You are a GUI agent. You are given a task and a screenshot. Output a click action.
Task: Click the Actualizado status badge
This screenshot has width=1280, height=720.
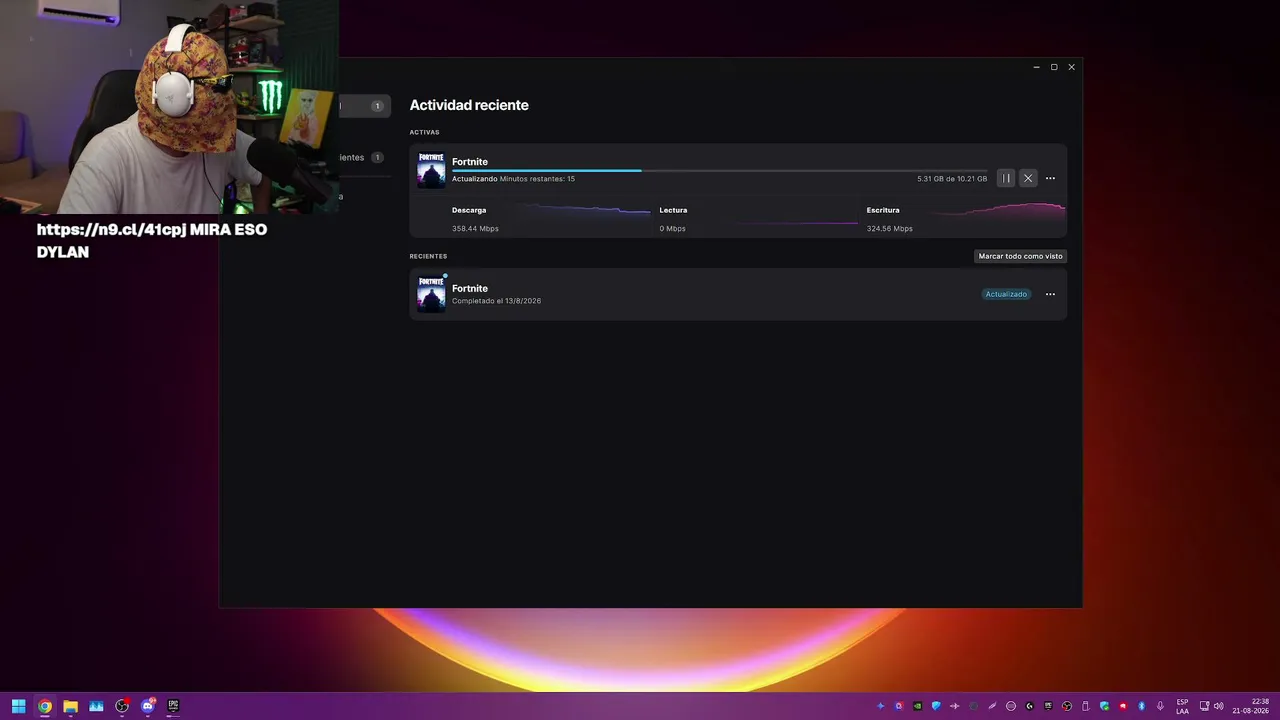[1006, 294]
